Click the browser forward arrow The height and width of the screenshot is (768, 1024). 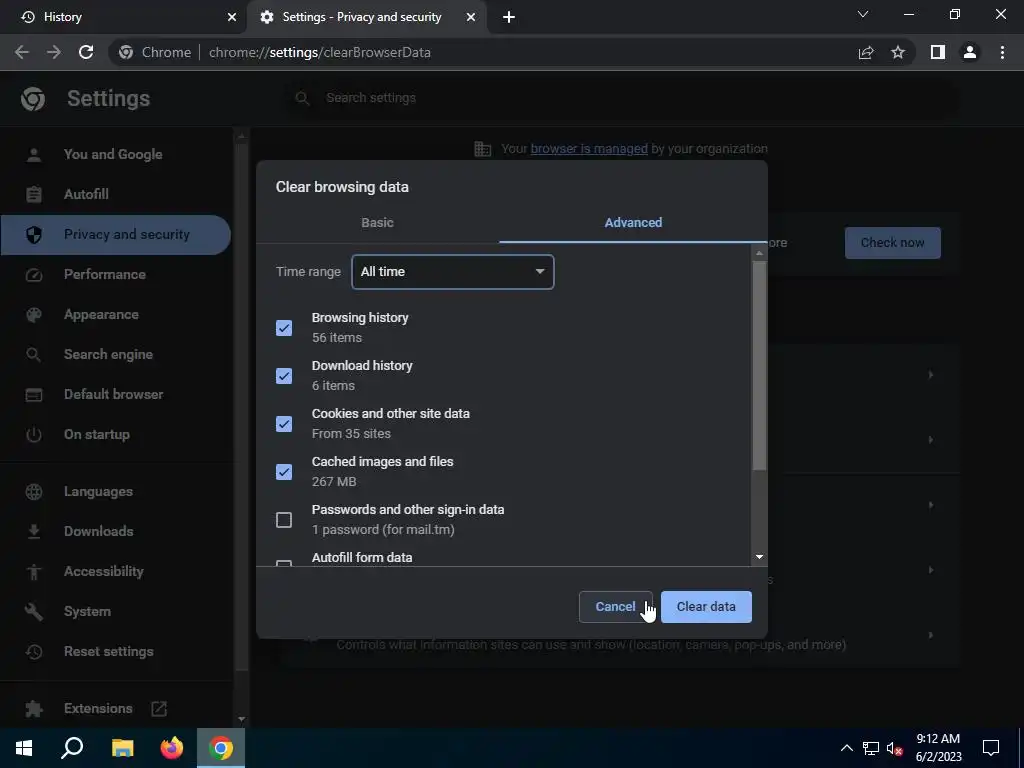[54, 52]
